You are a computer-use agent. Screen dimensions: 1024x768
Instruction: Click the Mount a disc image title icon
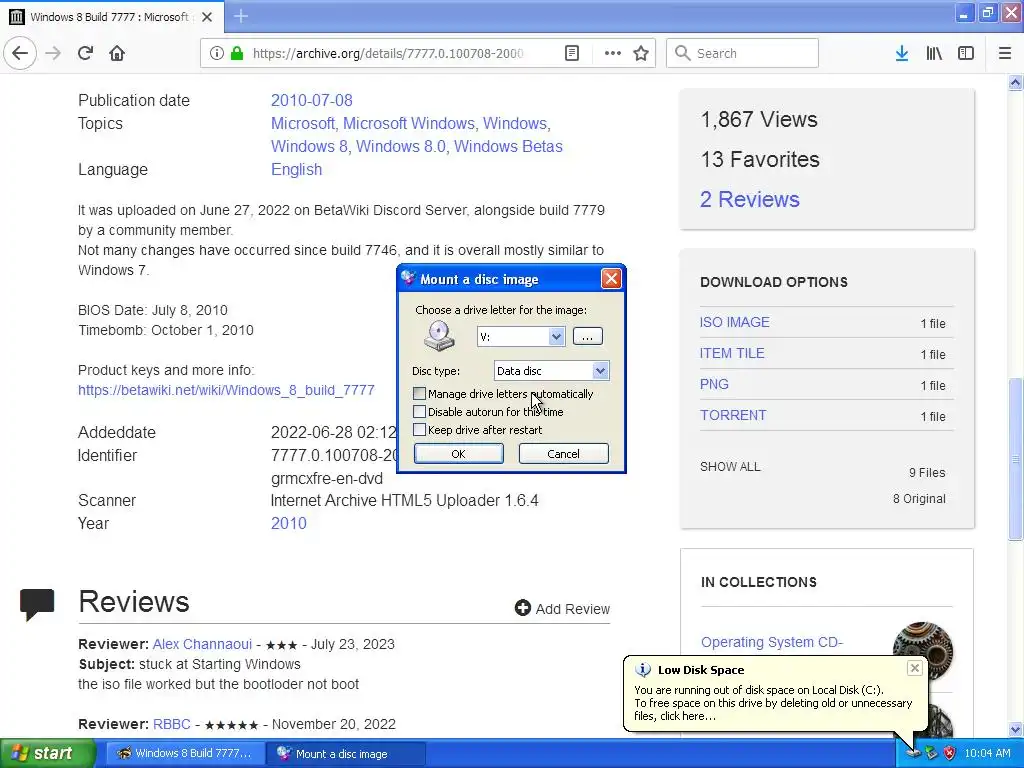click(x=409, y=278)
